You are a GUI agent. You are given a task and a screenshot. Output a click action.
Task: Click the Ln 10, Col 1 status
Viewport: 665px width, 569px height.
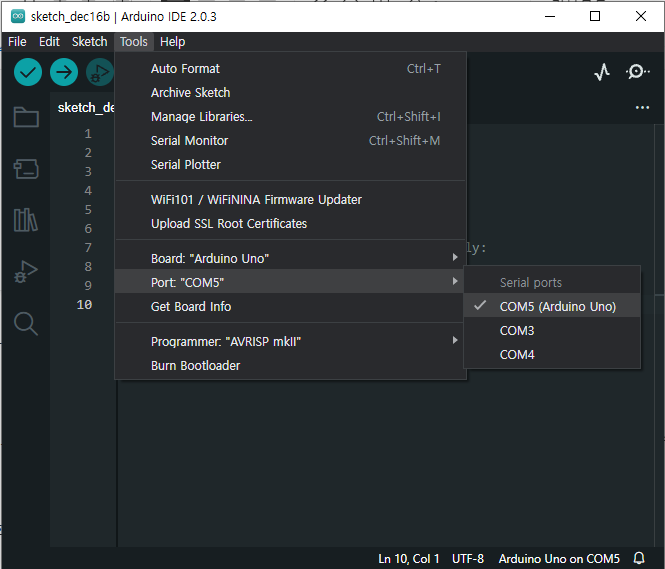pyautogui.click(x=408, y=558)
